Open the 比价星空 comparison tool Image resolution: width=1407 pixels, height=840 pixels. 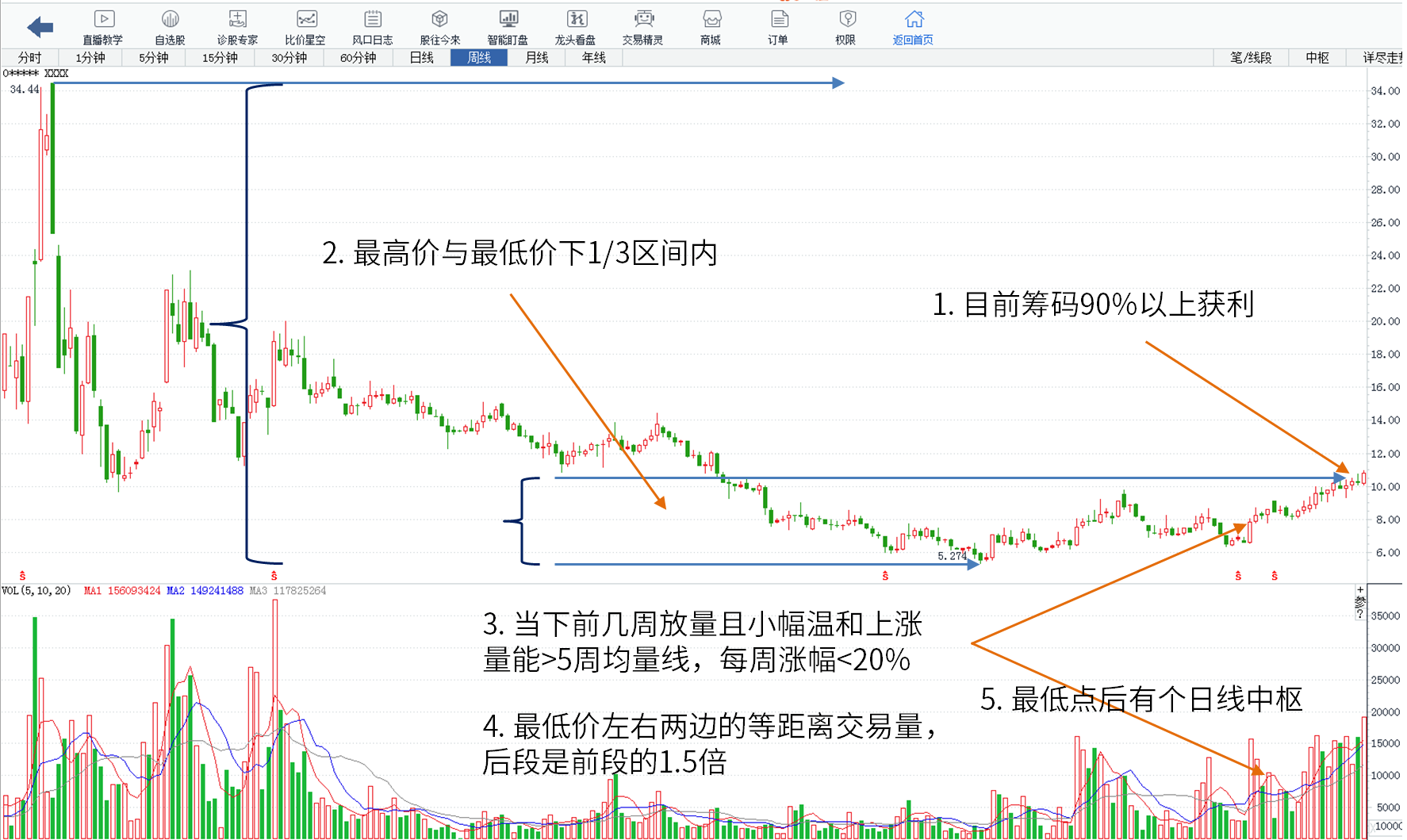pos(305,27)
